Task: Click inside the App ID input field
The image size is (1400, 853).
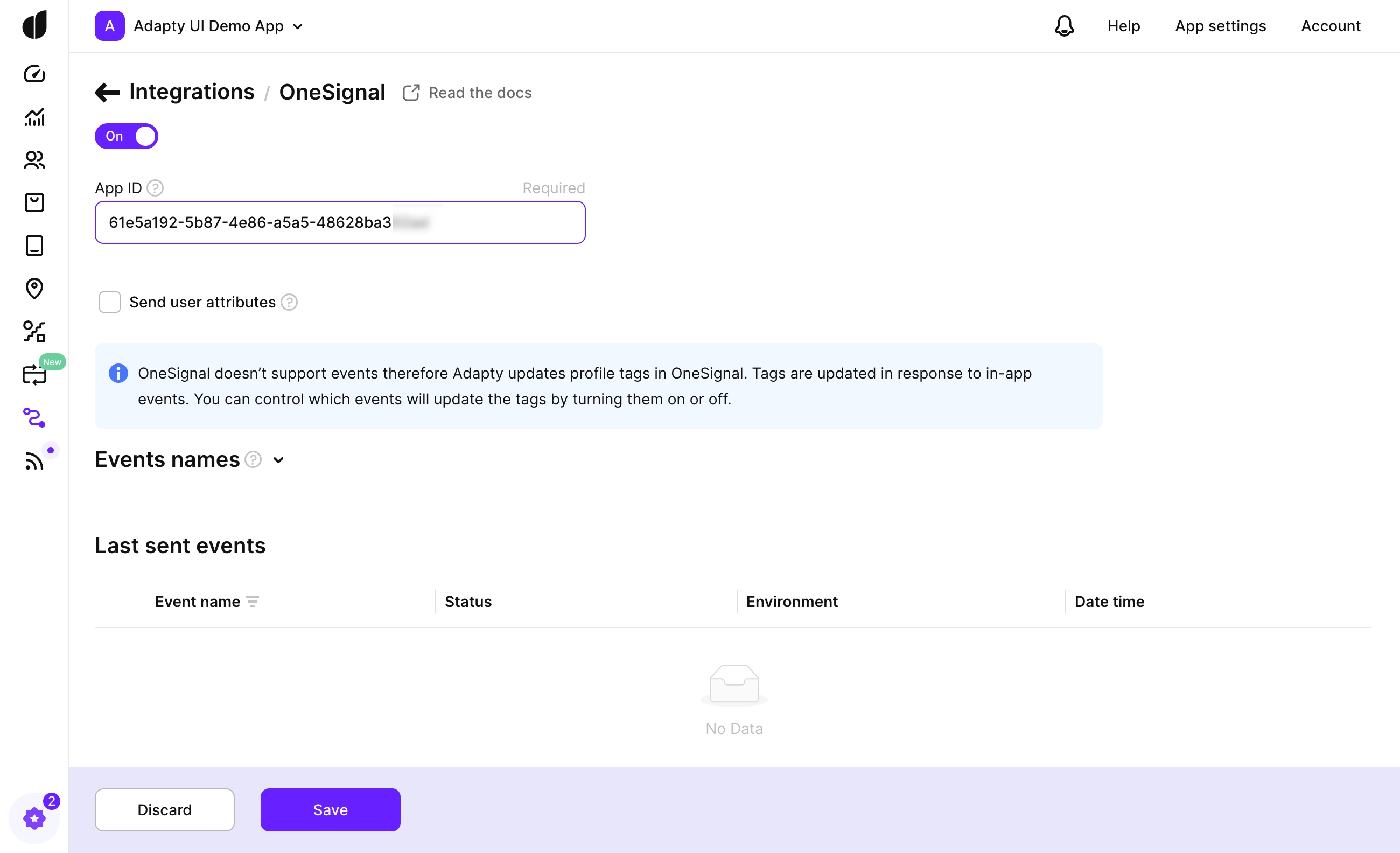Action: click(340, 222)
